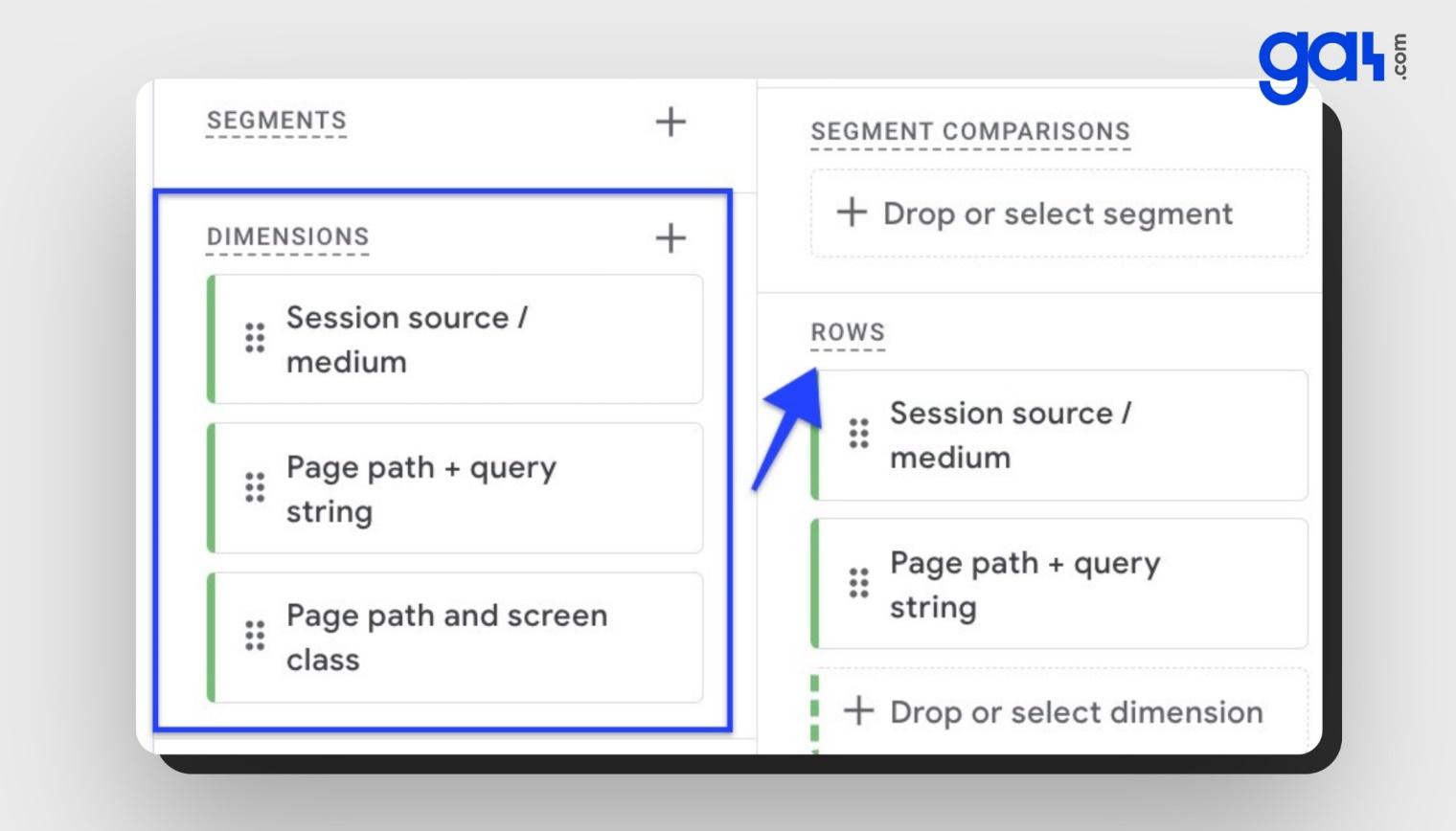1456x831 pixels.
Task: Open the Drop or select dimension box
Action: (1059, 710)
